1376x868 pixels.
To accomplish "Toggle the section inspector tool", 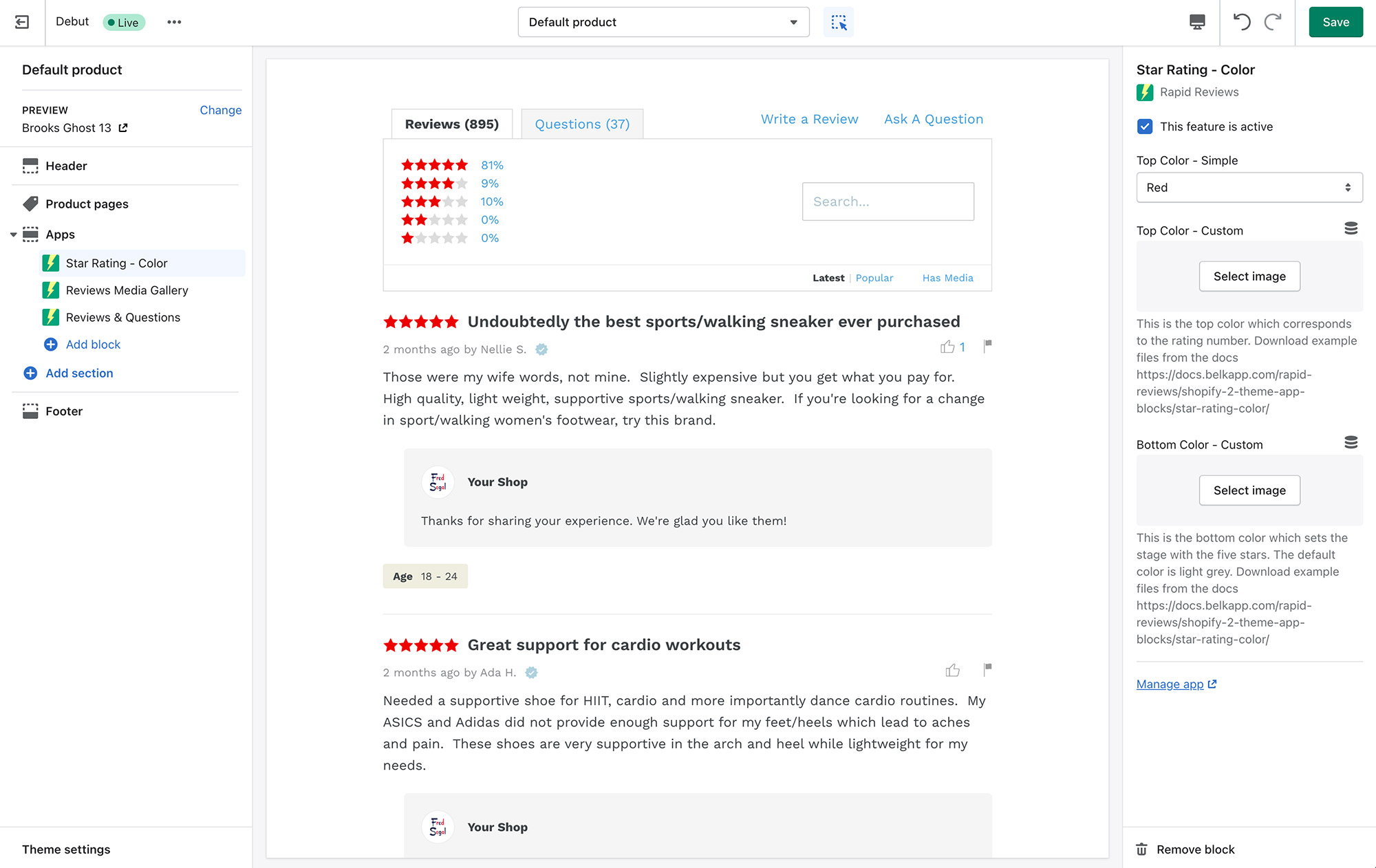I will point(838,22).
